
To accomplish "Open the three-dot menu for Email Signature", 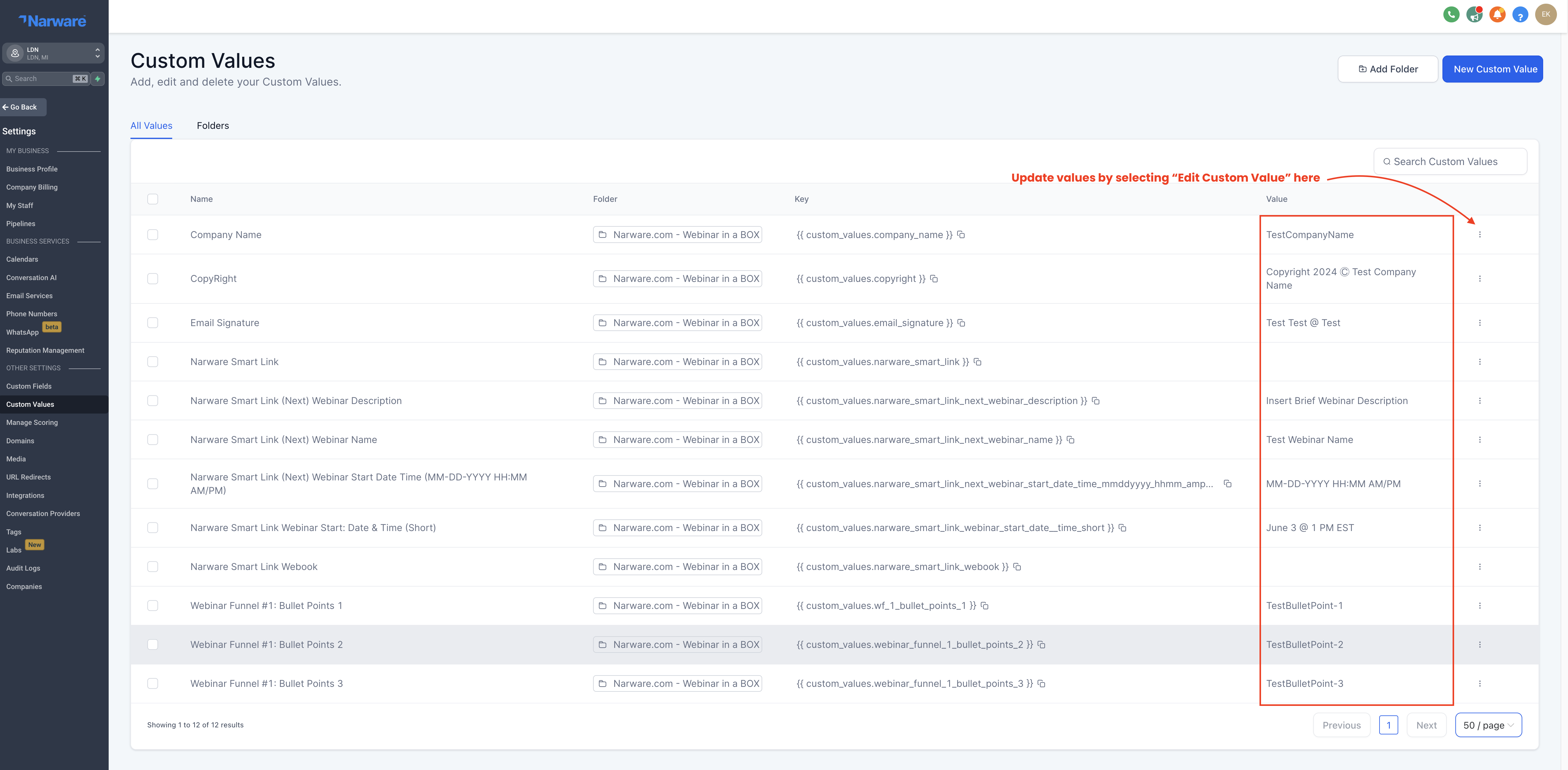I will [x=1480, y=323].
